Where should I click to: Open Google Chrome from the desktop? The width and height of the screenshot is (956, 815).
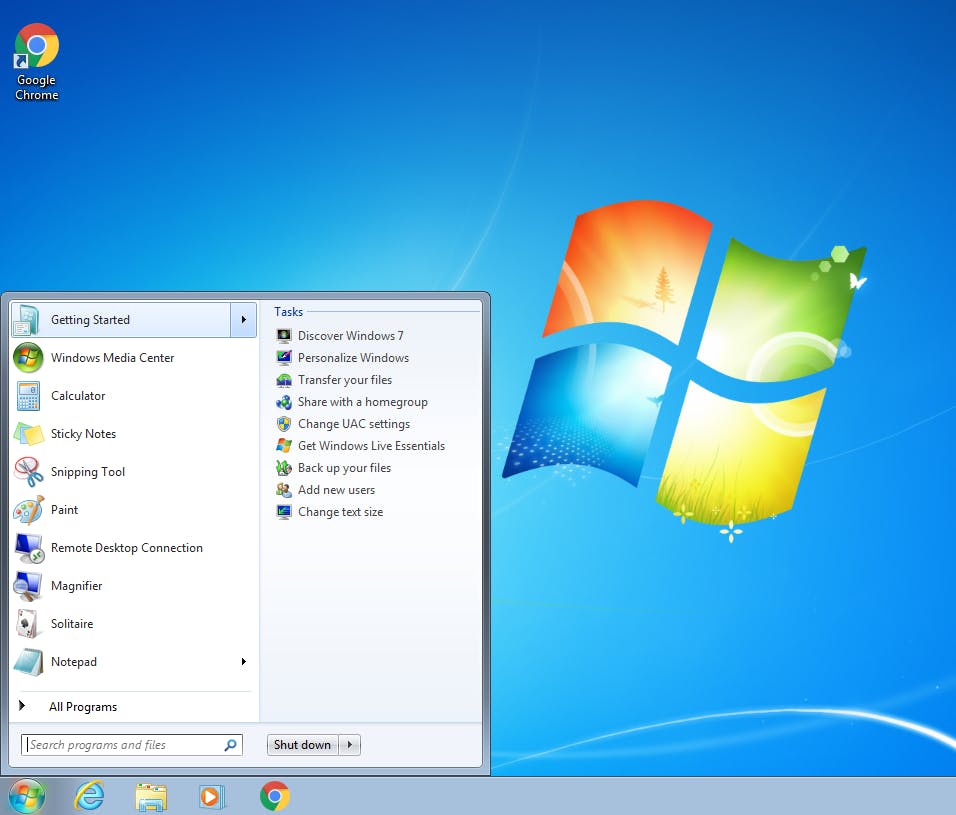tap(36, 44)
